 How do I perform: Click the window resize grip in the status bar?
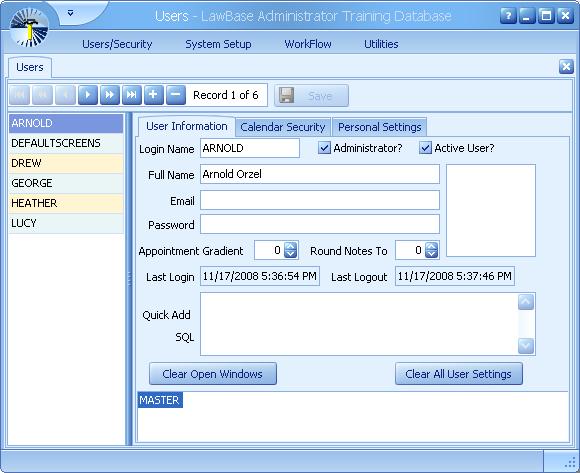pyautogui.click(x=571, y=463)
